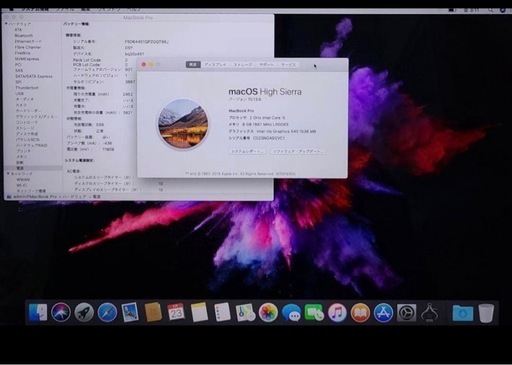The height and width of the screenshot is (365, 512).
Task: Select the 概要 tab in About window
Action: (x=193, y=64)
